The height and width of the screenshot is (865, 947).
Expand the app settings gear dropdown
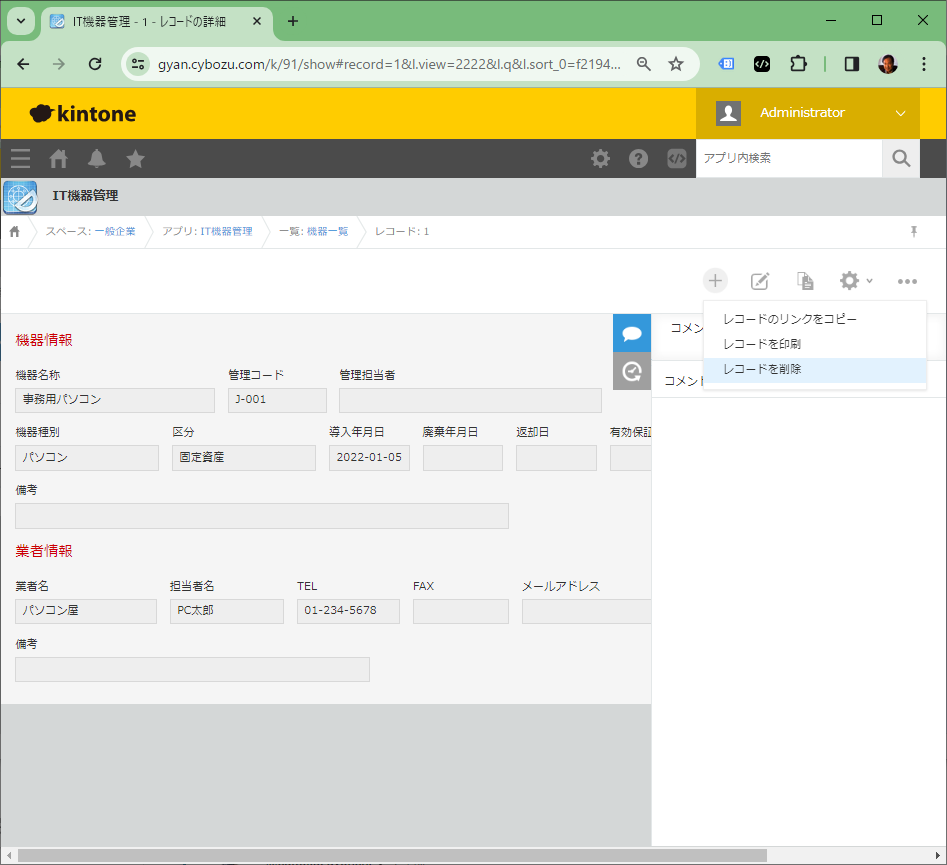(855, 281)
